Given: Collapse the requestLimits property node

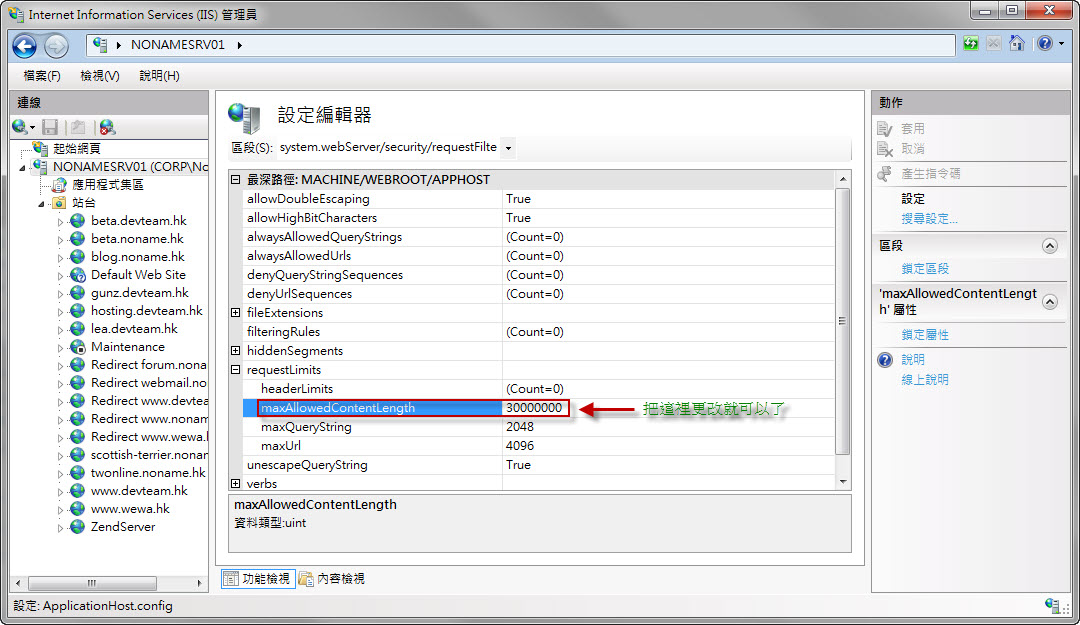Looking at the screenshot, I should click(236, 370).
